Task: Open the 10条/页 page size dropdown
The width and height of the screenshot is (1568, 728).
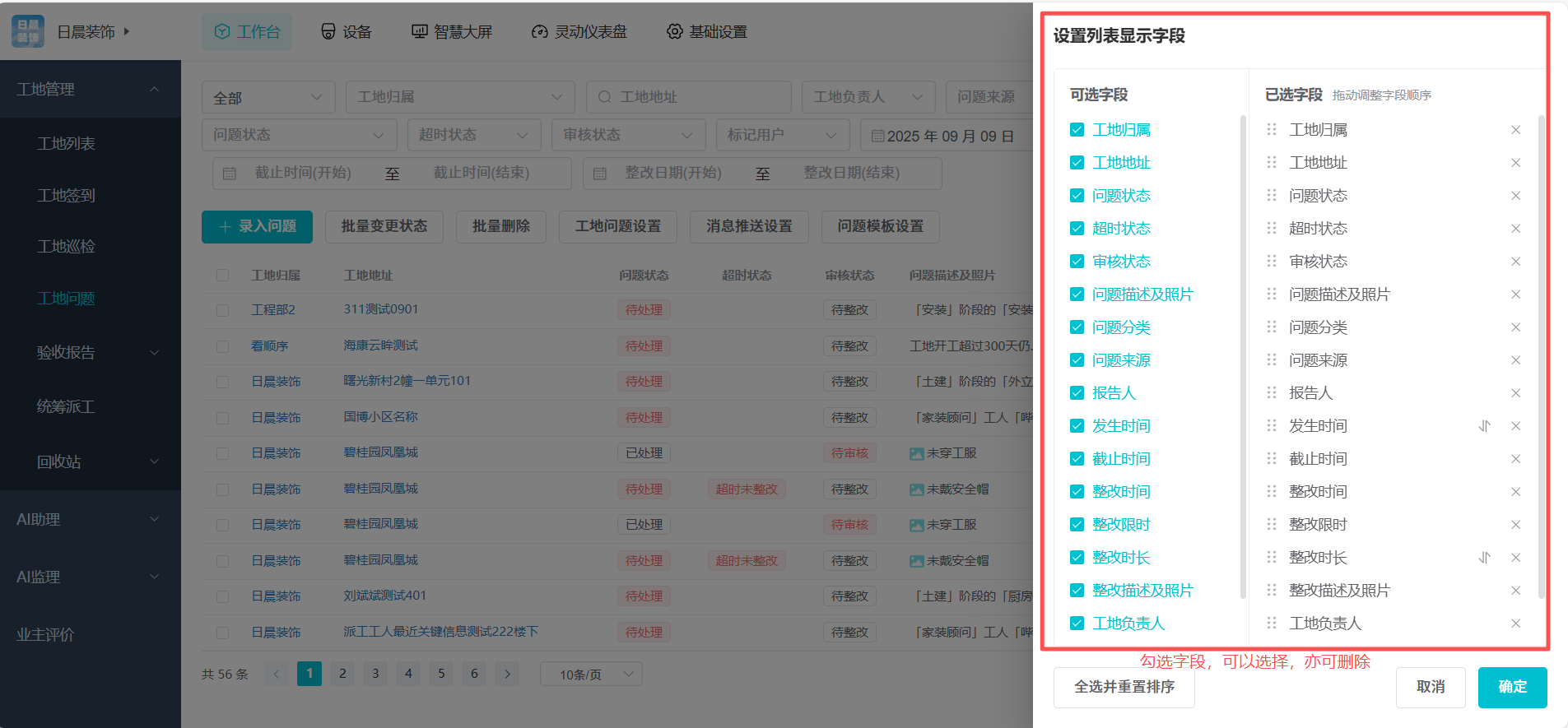Action: pos(591,675)
